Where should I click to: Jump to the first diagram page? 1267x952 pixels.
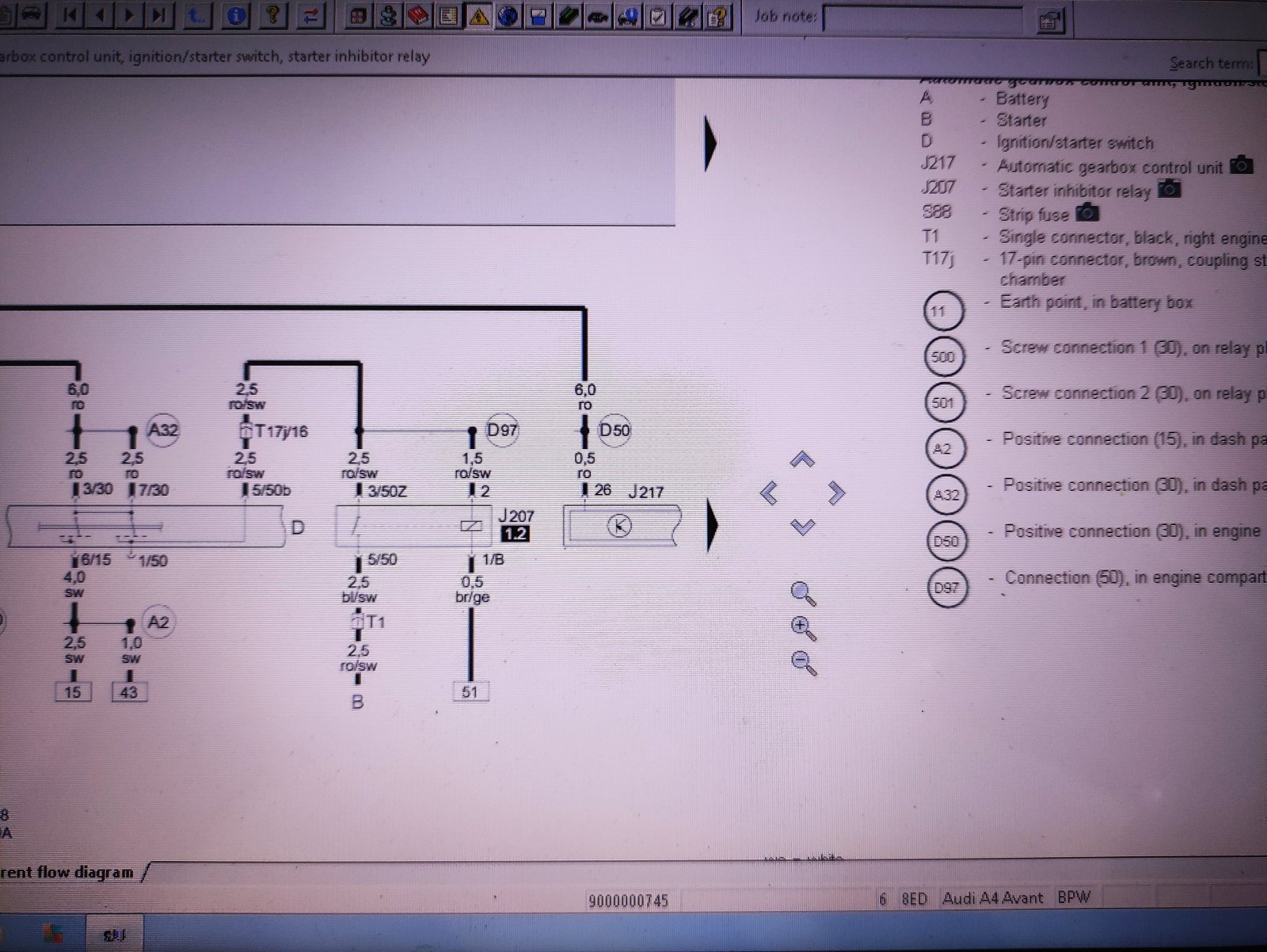pos(71,14)
